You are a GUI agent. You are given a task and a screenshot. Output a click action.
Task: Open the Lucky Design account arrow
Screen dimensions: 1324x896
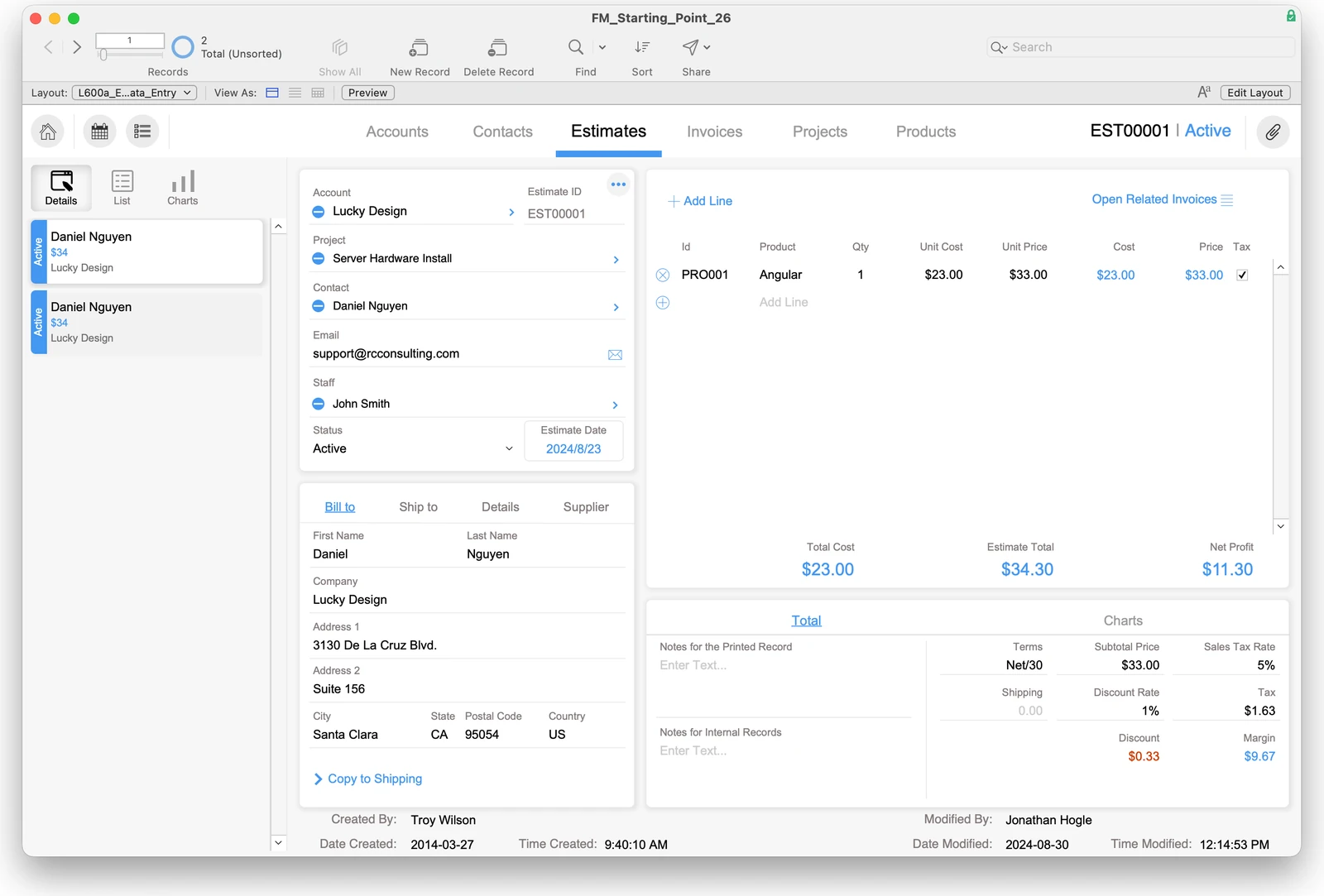(x=511, y=213)
